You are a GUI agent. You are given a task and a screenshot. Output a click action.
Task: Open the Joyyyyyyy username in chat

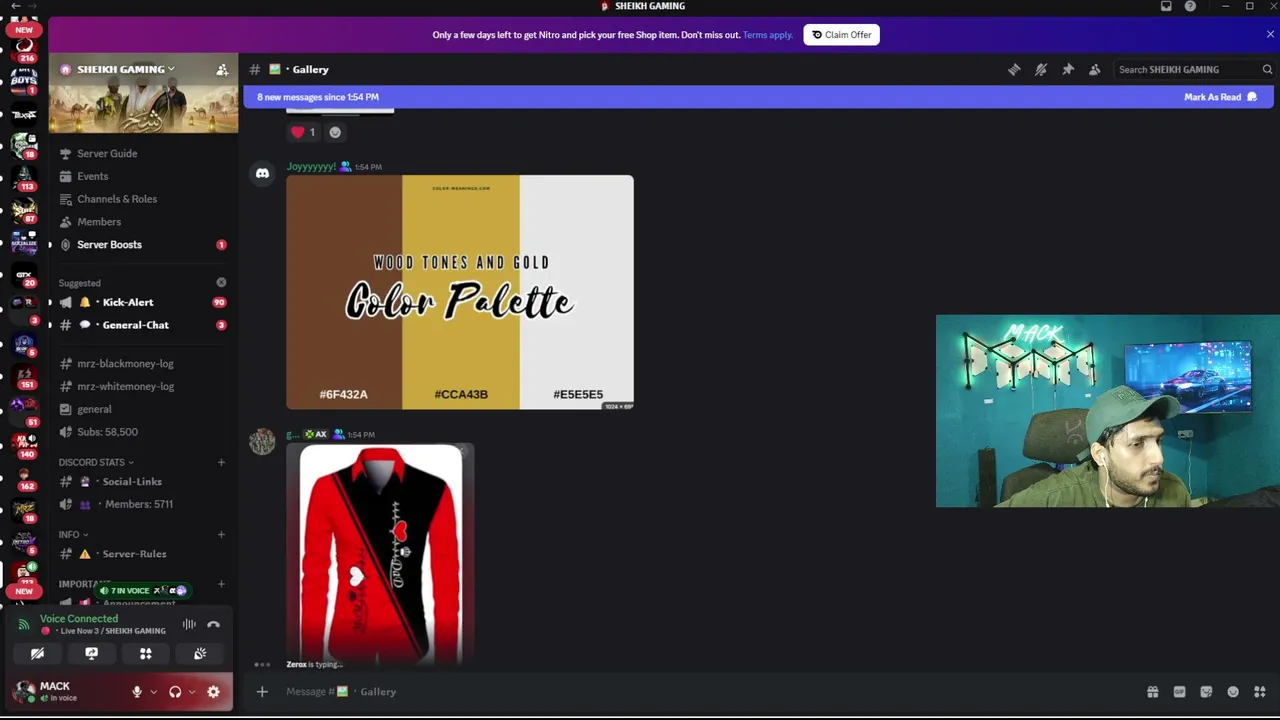(311, 167)
